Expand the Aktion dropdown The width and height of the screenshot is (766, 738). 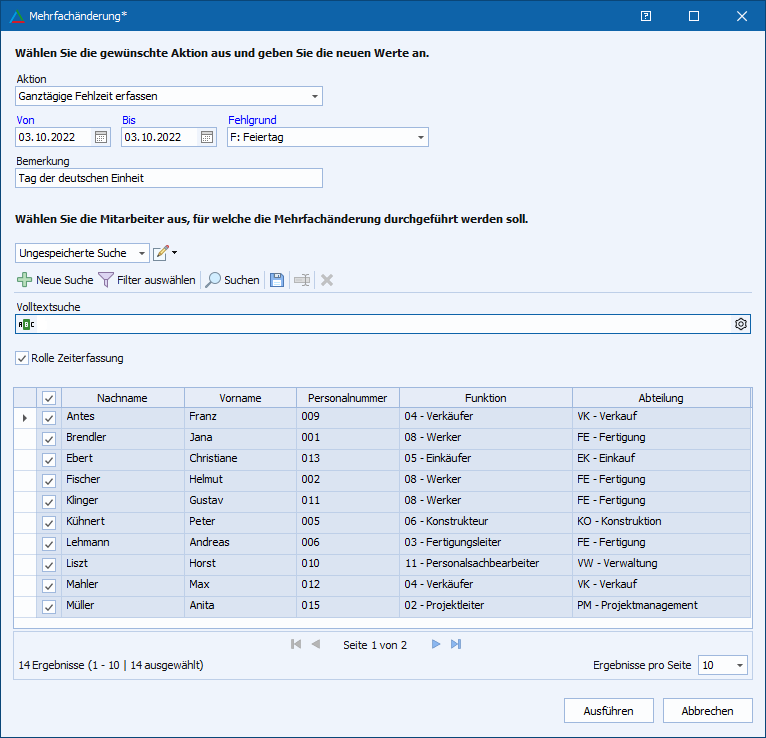(x=315, y=97)
